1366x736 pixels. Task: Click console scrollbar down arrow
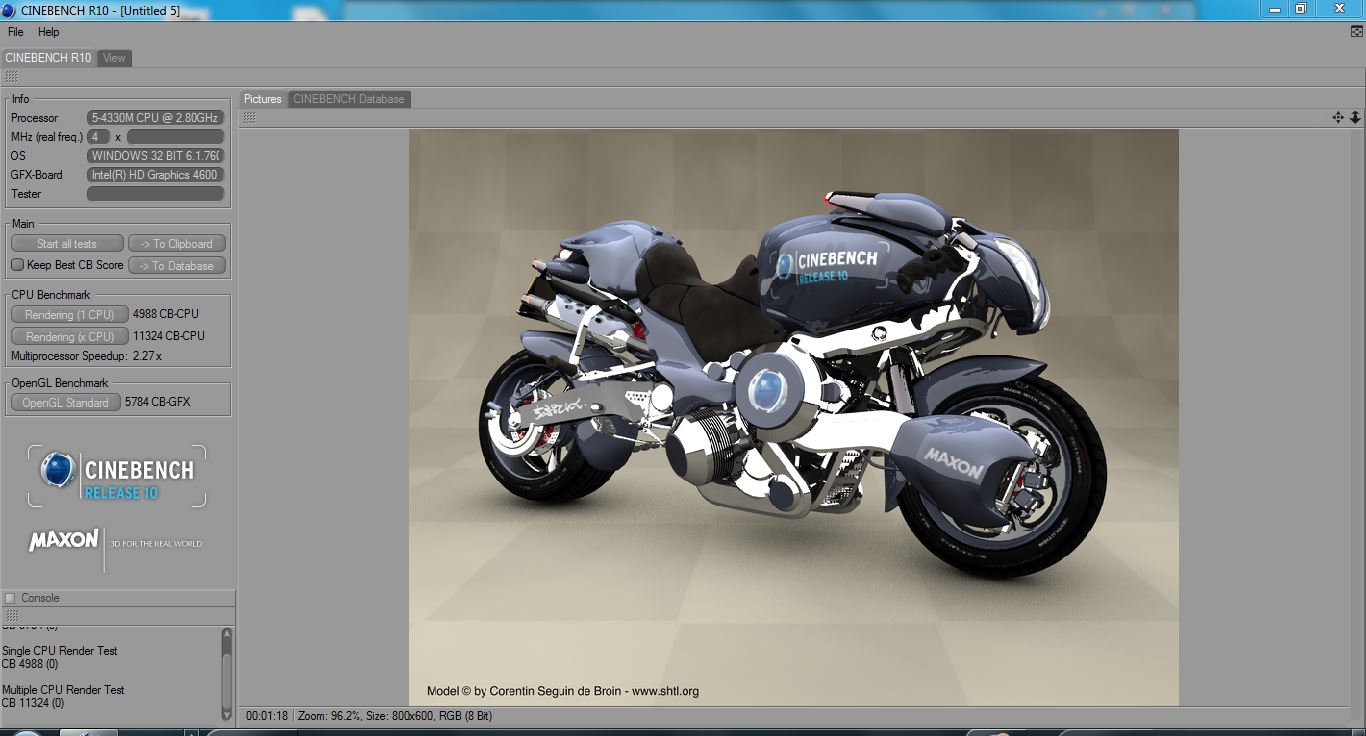pyautogui.click(x=227, y=714)
